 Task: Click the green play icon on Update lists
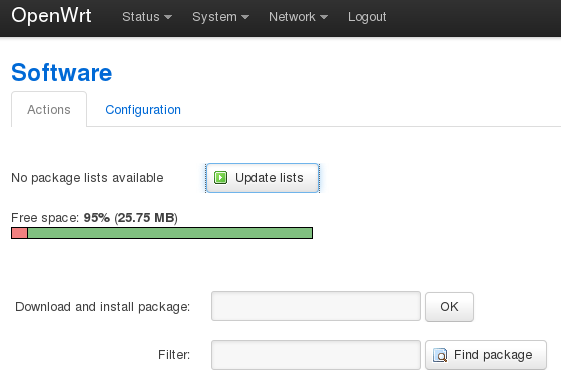220,177
